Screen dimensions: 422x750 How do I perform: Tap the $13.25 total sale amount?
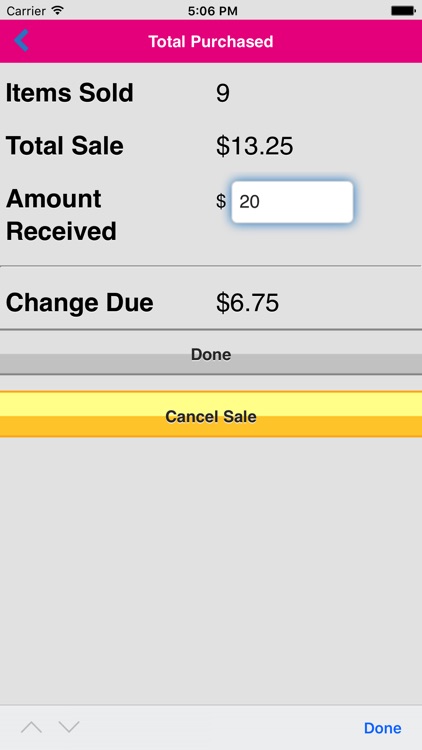255,146
